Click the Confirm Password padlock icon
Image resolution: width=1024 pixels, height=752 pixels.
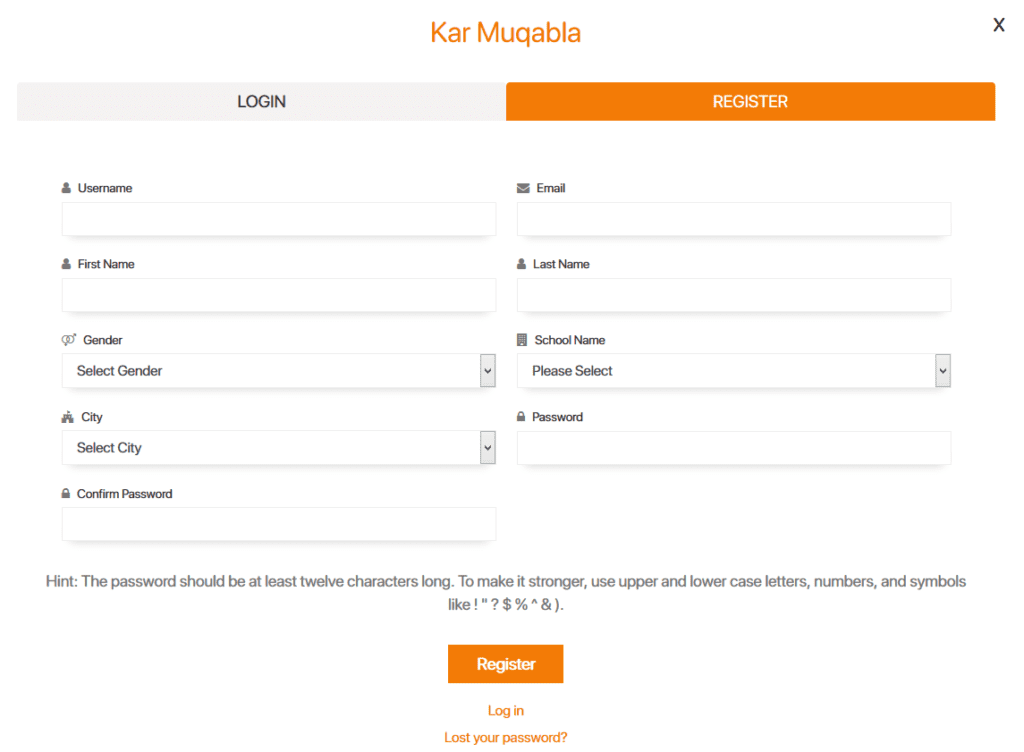(66, 493)
